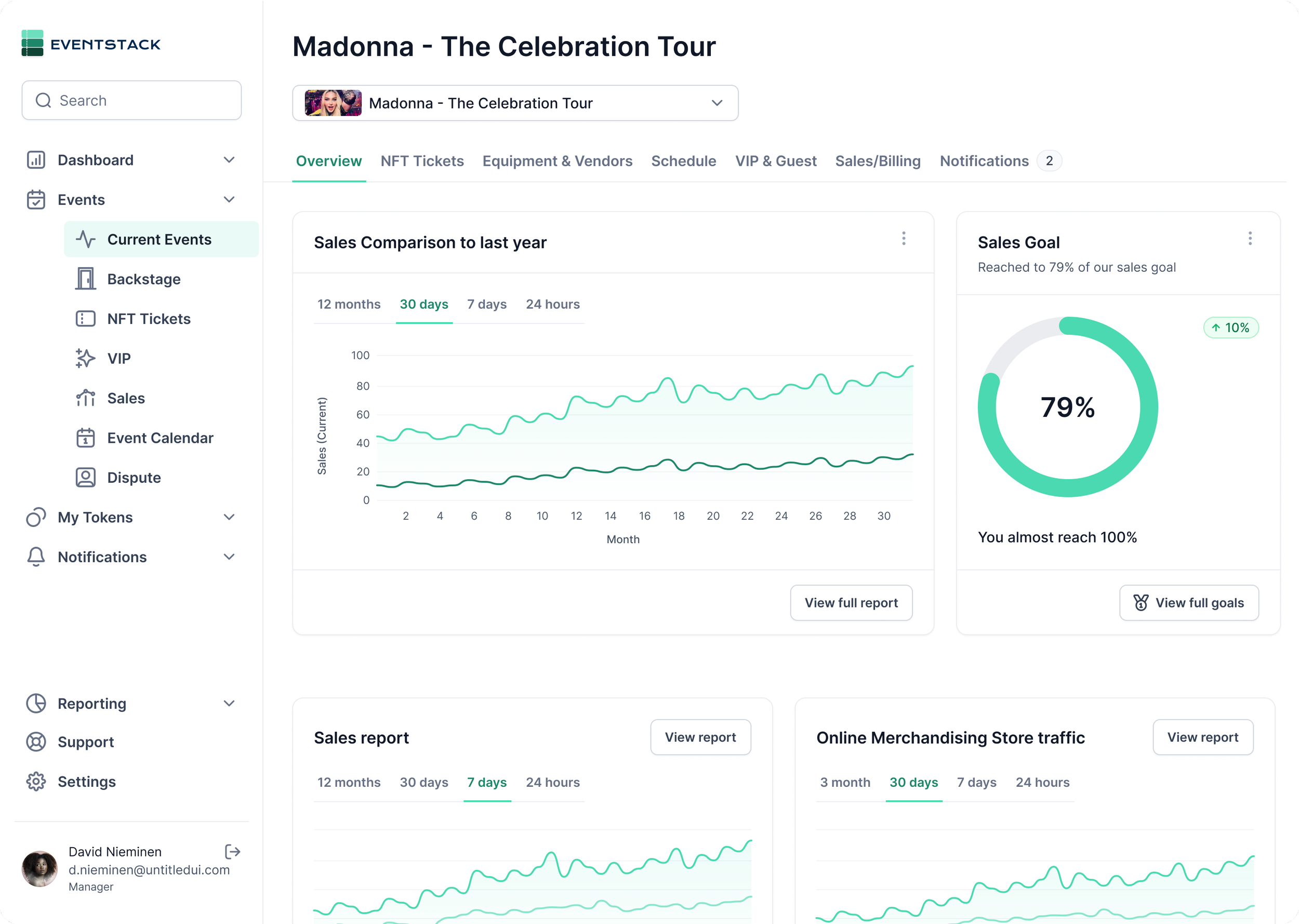Click the Events calendar-check icon
This screenshot has height=924, width=1299.
(36, 200)
